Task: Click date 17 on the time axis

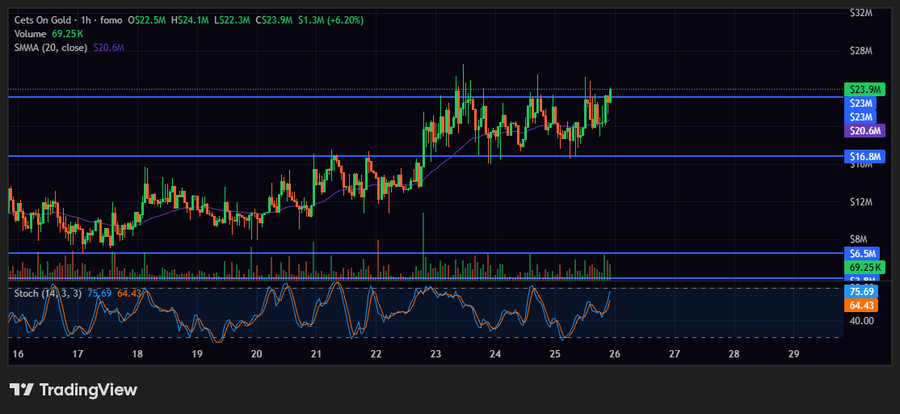Action: pyautogui.click(x=78, y=354)
